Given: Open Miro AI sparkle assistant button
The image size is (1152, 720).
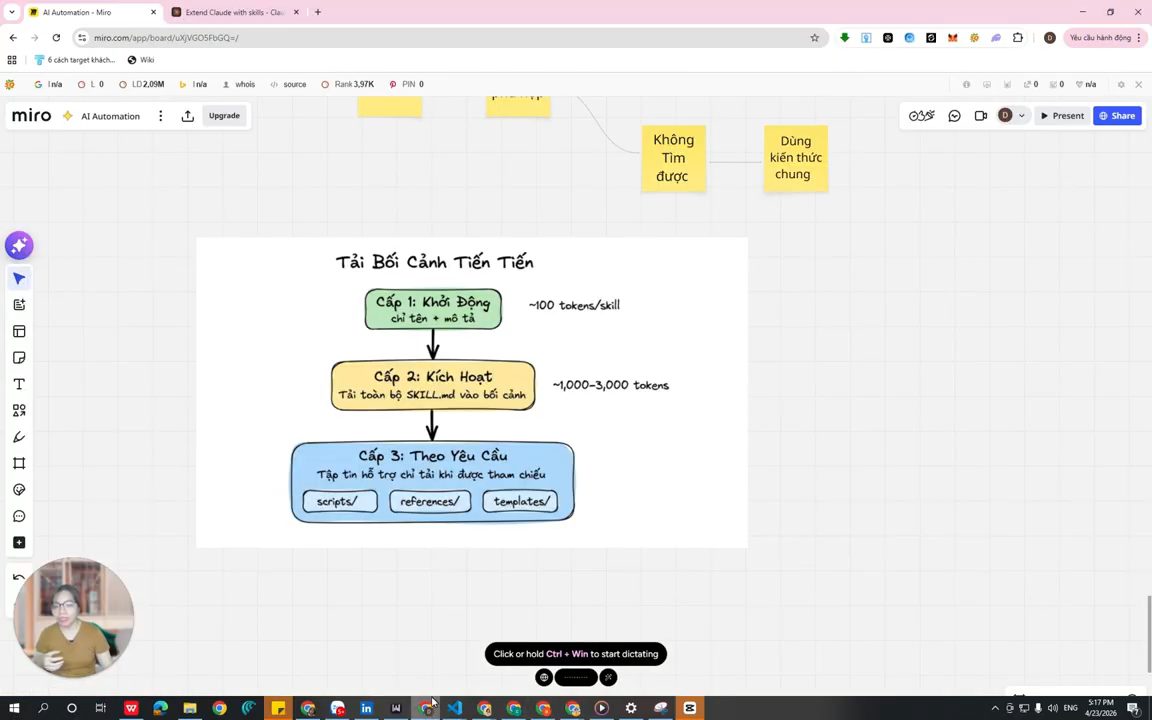Looking at the screenshot, I should [19, 245].
